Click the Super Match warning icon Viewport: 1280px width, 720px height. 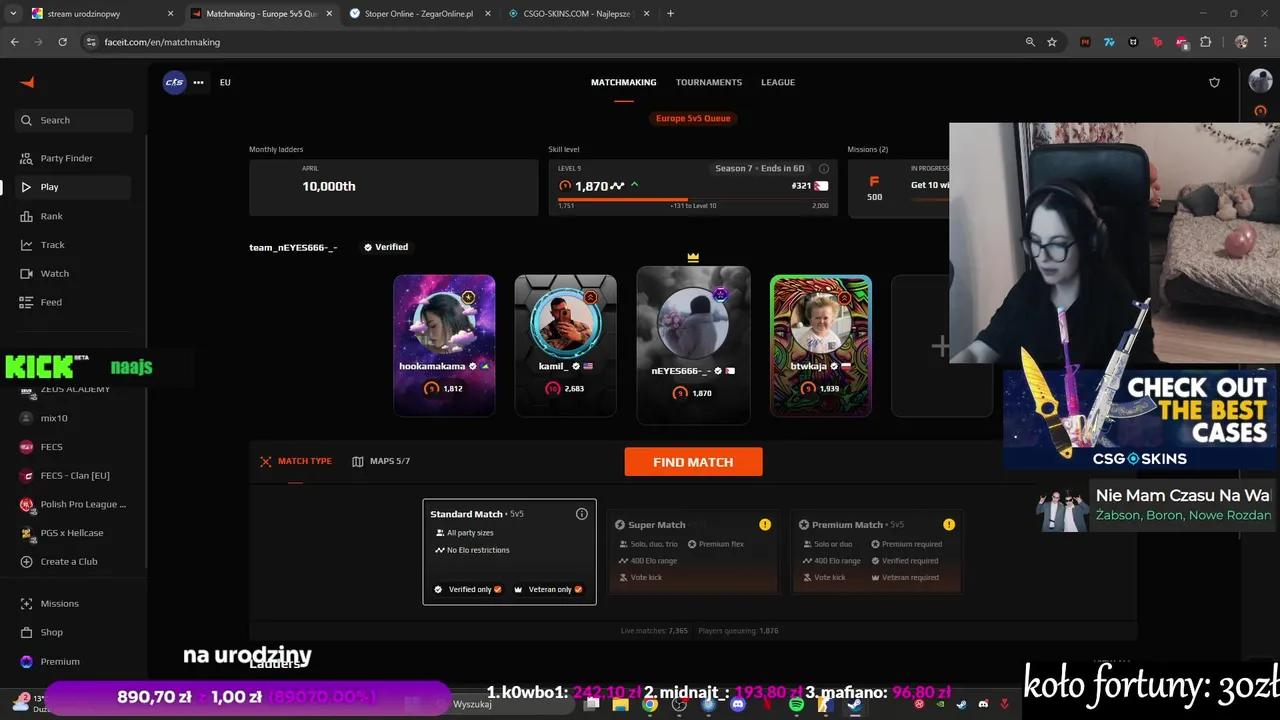click(x=765, y=524)
